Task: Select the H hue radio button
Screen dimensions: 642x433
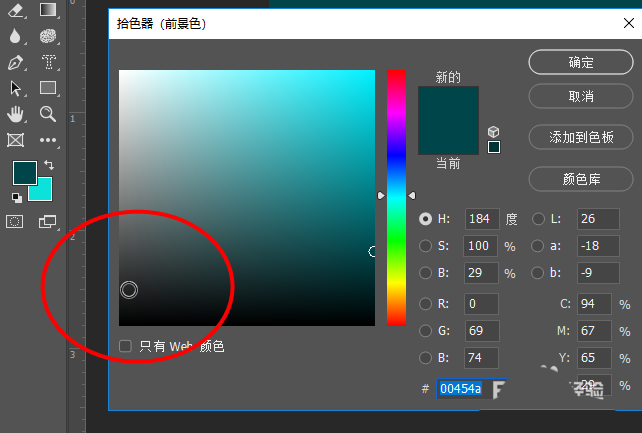Action: [x=425, y=219]
